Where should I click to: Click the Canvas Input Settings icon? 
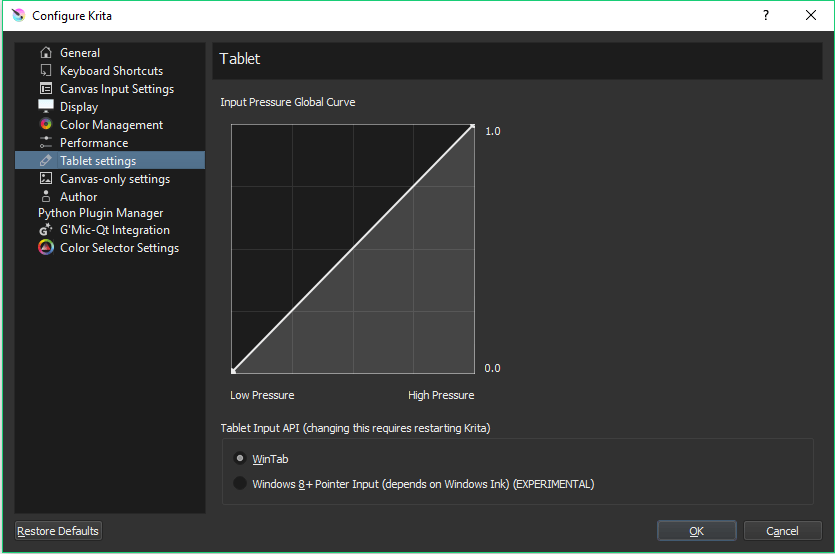tap(46, 88)
